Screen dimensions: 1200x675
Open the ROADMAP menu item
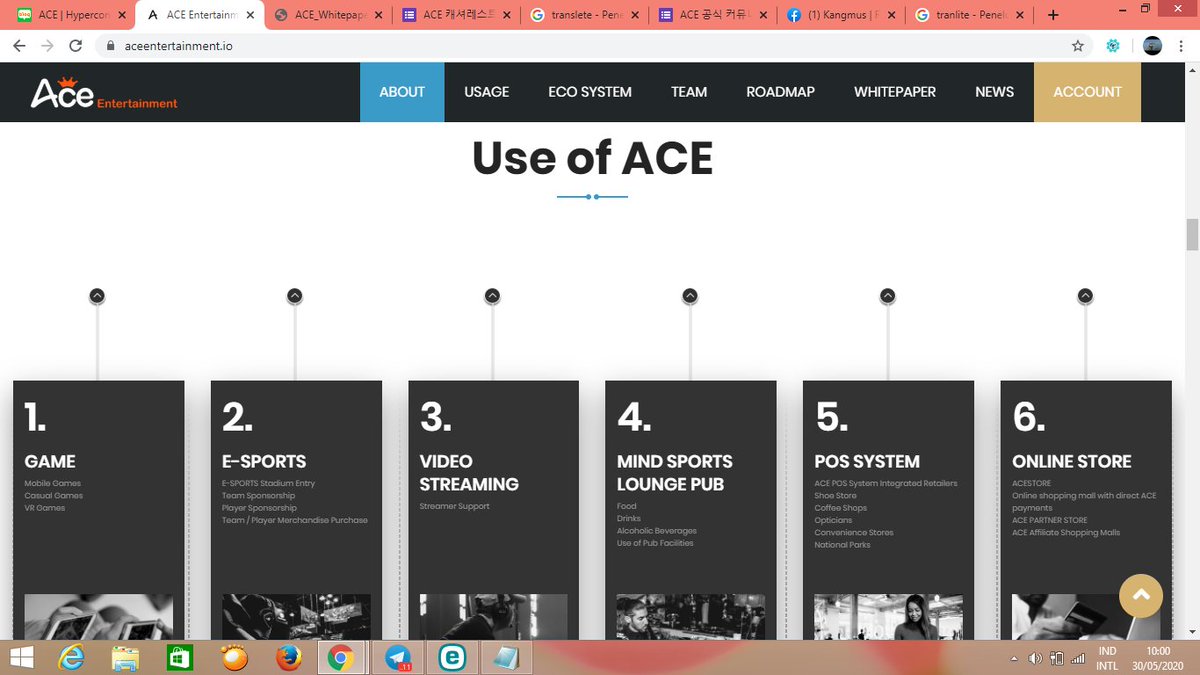[781, 92]
